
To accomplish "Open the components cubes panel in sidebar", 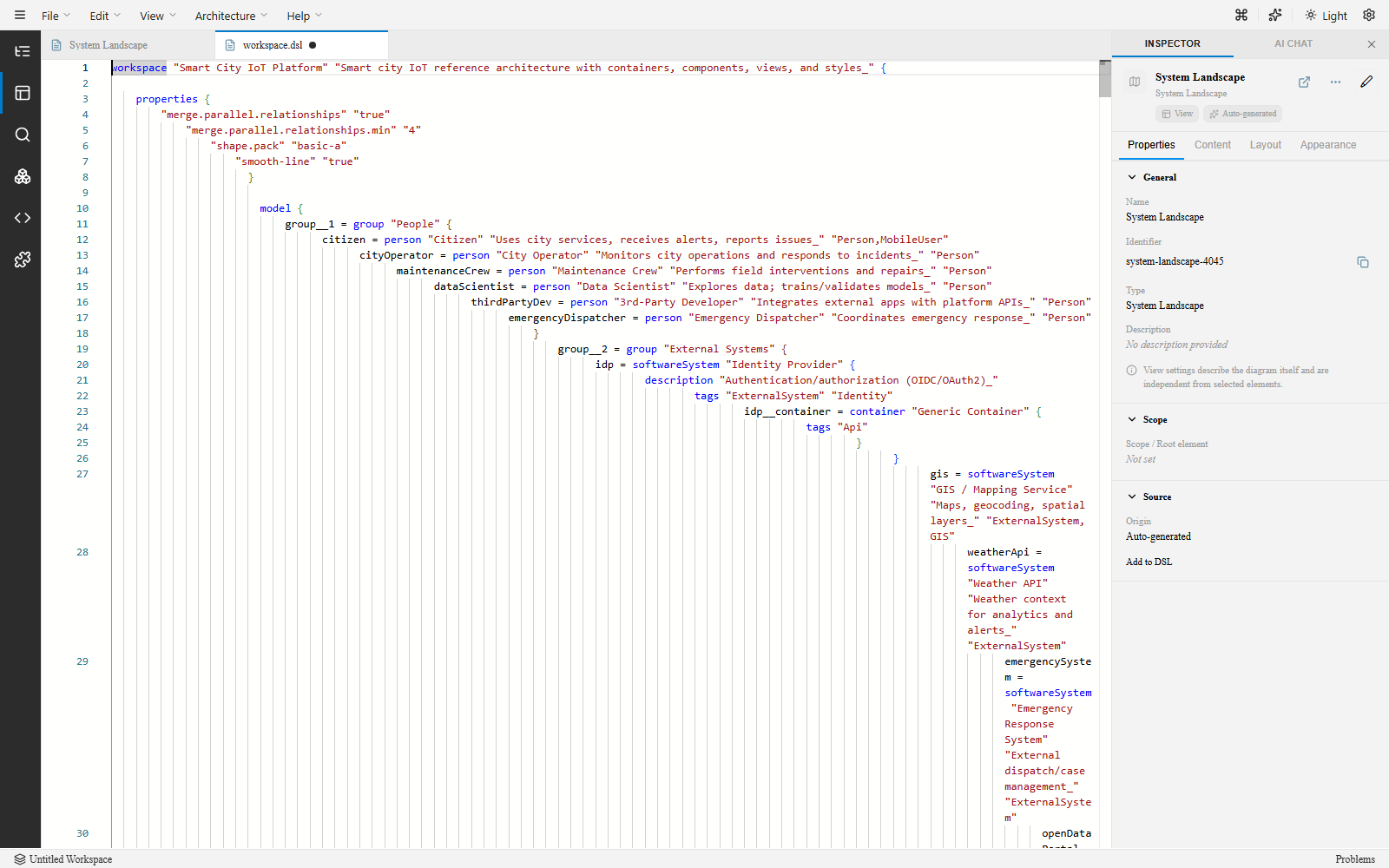I will (23, 176).
